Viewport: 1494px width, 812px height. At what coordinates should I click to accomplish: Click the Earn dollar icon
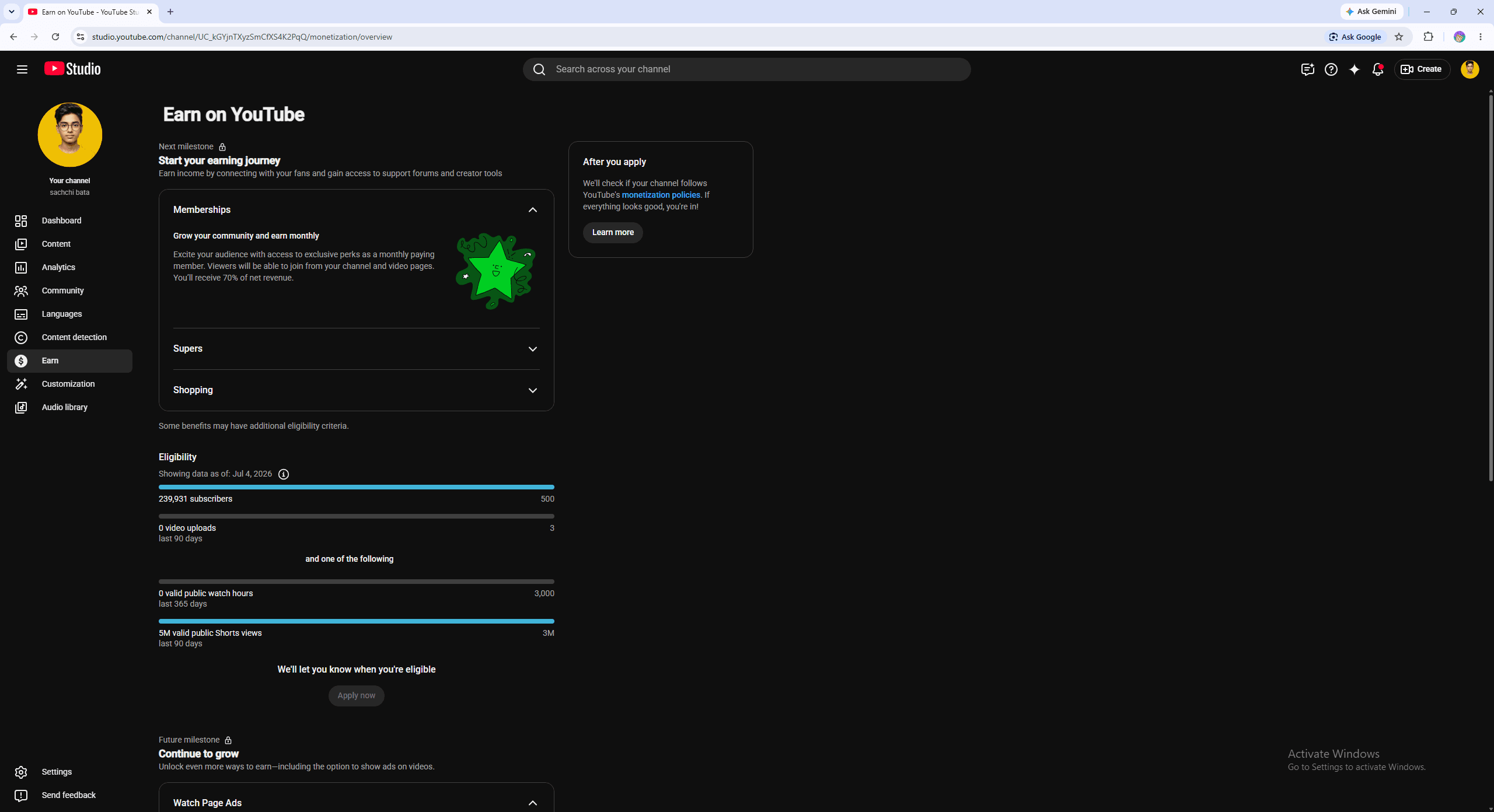[21, 360]
